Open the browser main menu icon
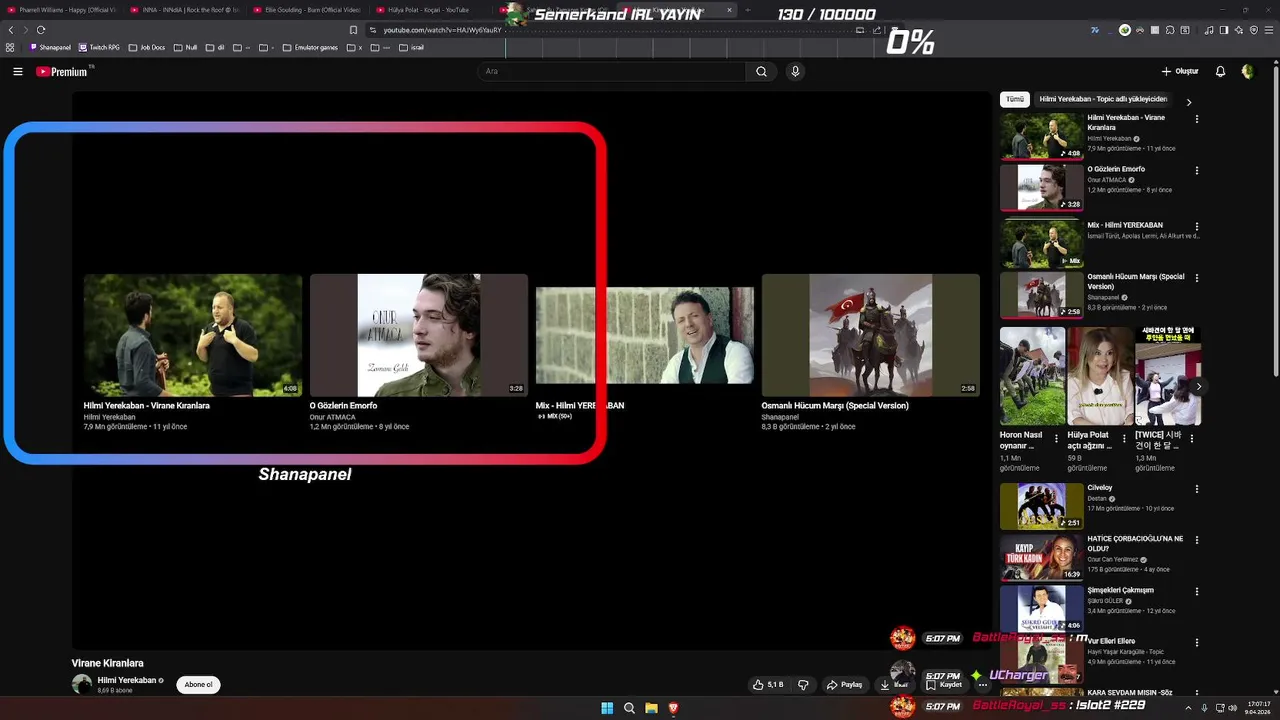Image resolution: width=1280 pixels, height=720 pixels. click(1269, 30)
